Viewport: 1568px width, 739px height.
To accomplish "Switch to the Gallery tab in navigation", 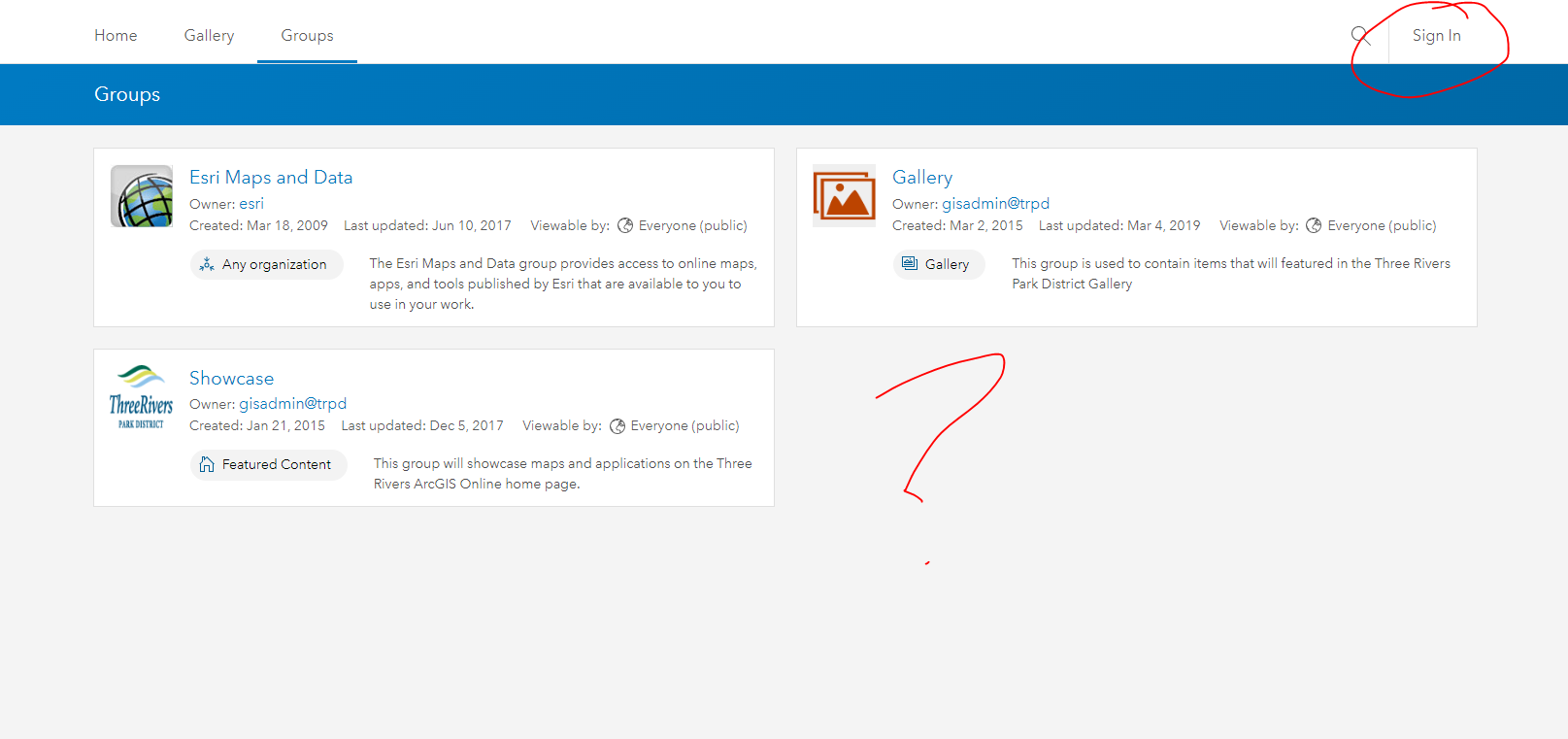I will coord(210,35).
